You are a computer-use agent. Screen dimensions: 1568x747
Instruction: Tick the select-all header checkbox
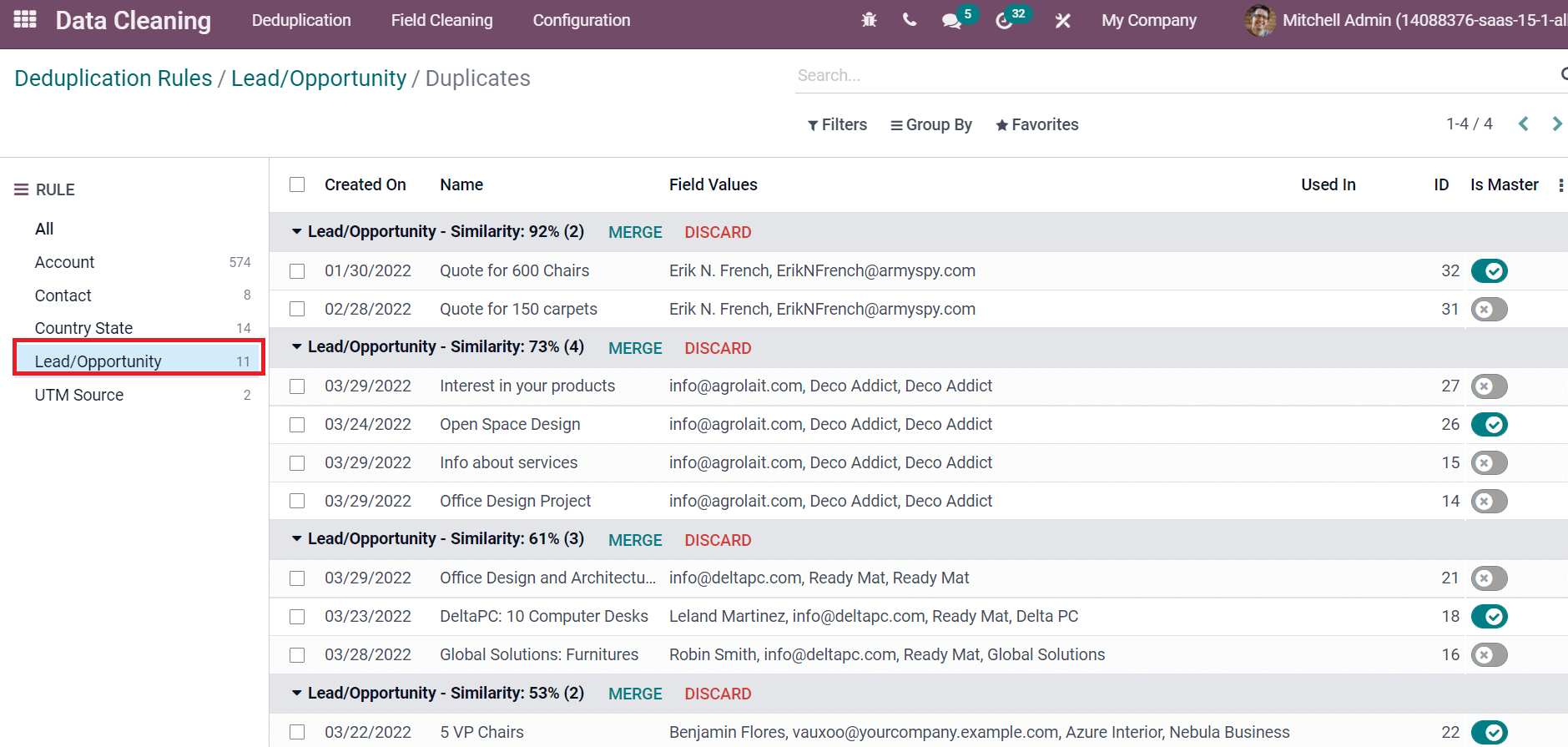click(x=297, y=184)
